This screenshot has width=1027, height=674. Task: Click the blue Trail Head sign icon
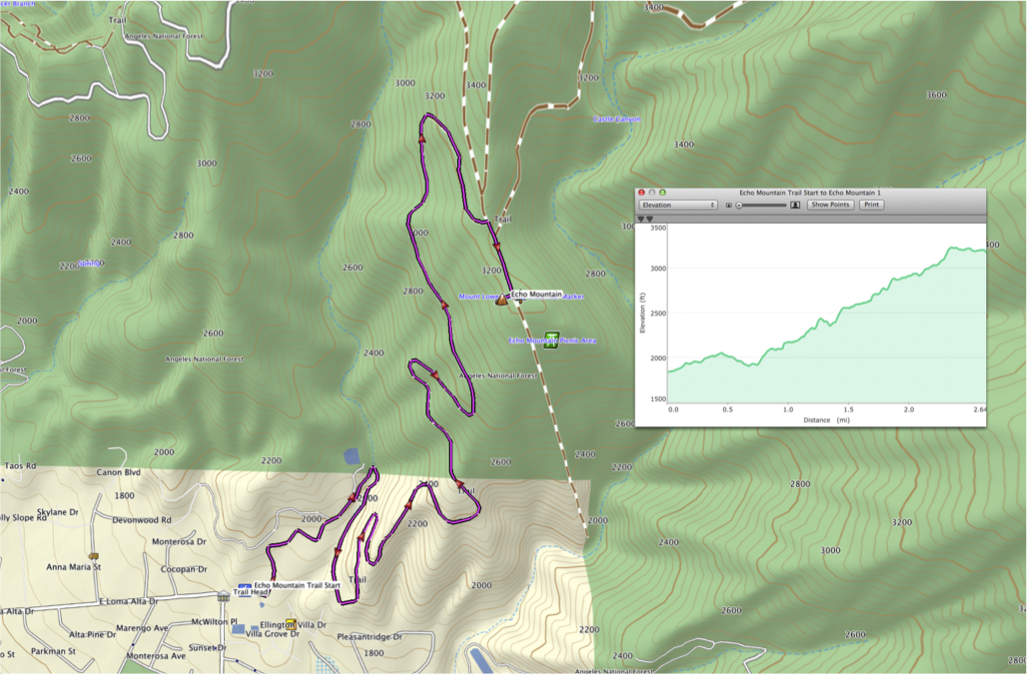click(x=244, y=585)
